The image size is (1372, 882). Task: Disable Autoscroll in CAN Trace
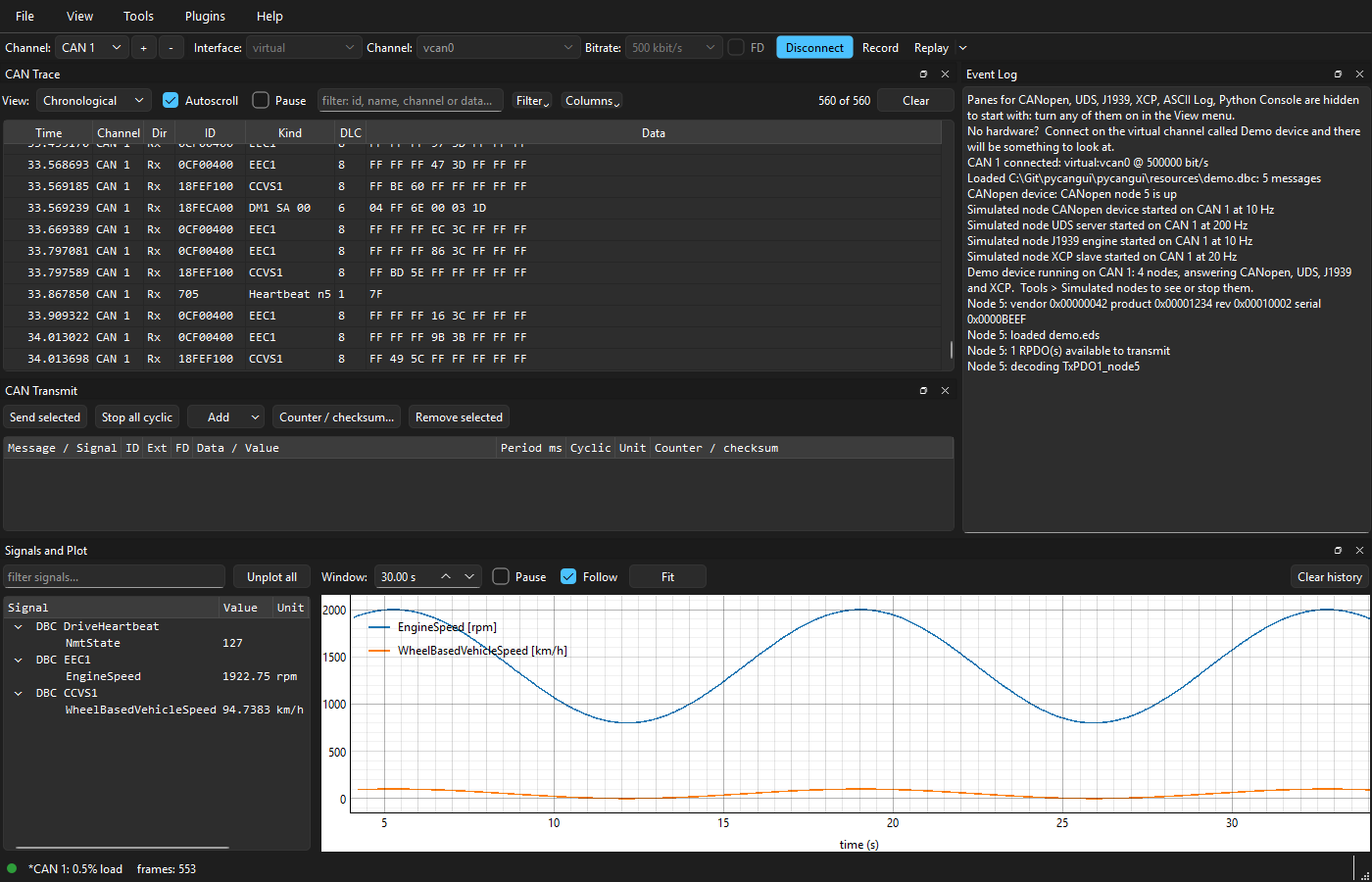click(x=171, y=101)
